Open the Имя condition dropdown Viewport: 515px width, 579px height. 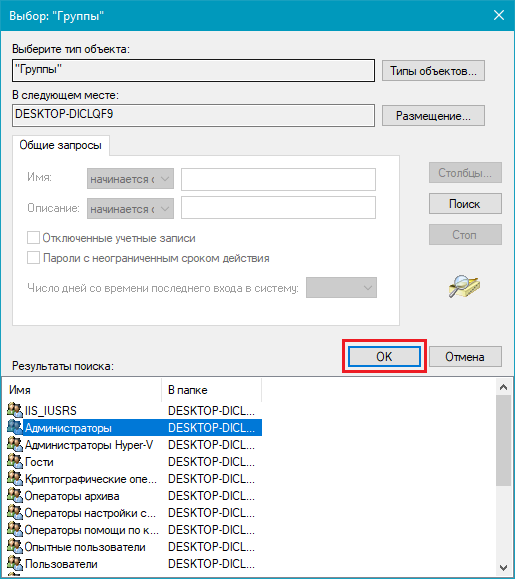tap(130, 179)
